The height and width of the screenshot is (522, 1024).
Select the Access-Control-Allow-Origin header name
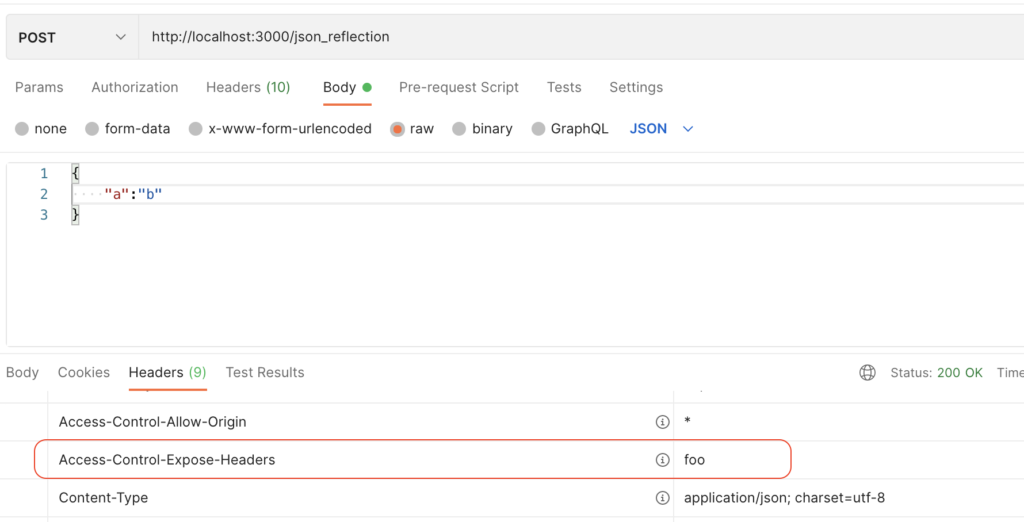[152, 422]
